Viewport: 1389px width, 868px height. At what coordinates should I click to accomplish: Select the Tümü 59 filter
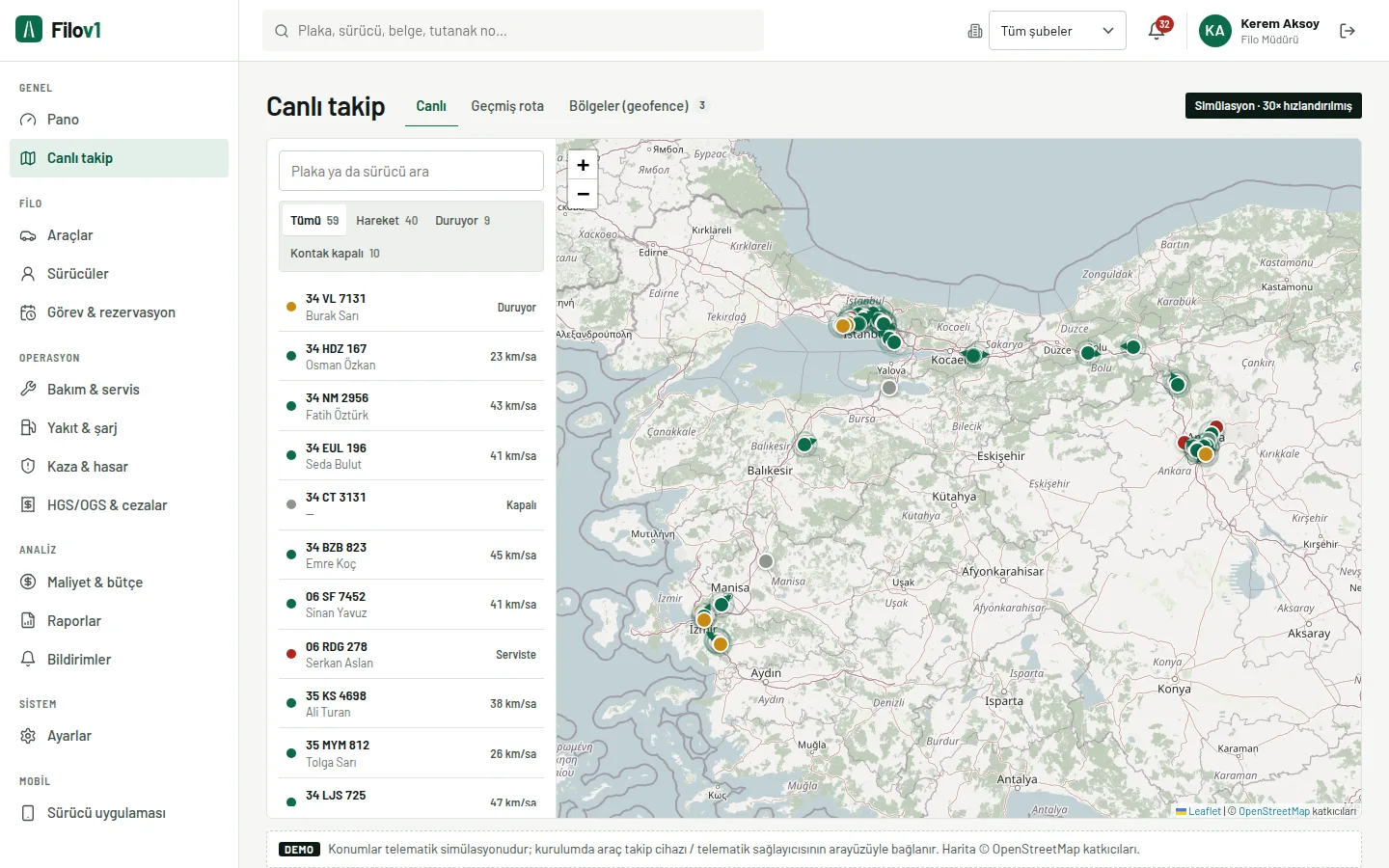coord(314,221)
